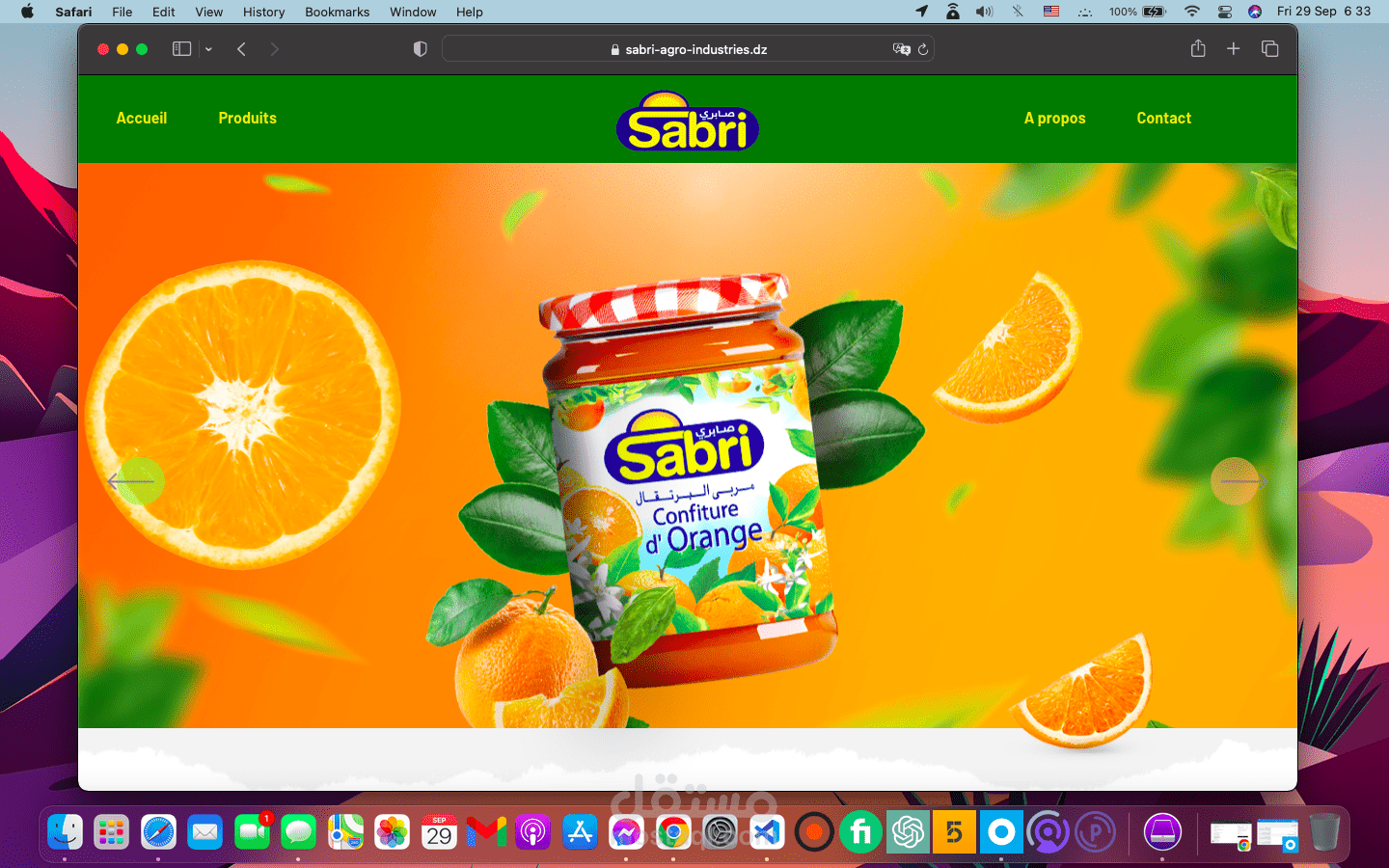
Task: Open the Produits nav link
Action: tap(247, 118)
